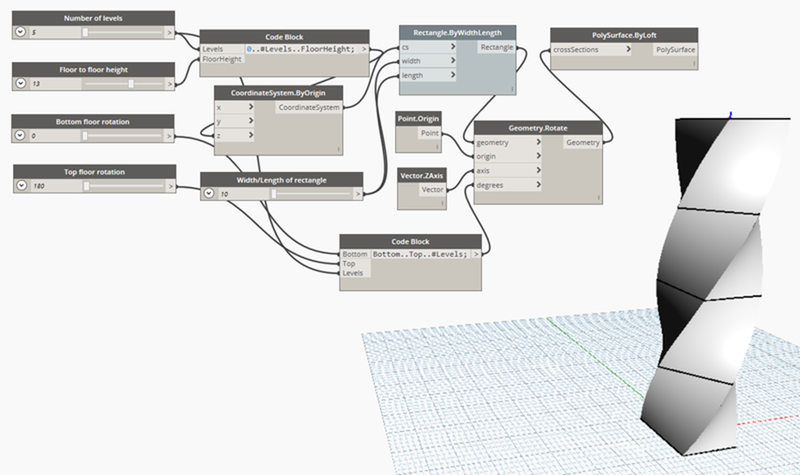Expand the Number of levels slider options
Viewport: 800px width, 475px height.
coord(20,32)
